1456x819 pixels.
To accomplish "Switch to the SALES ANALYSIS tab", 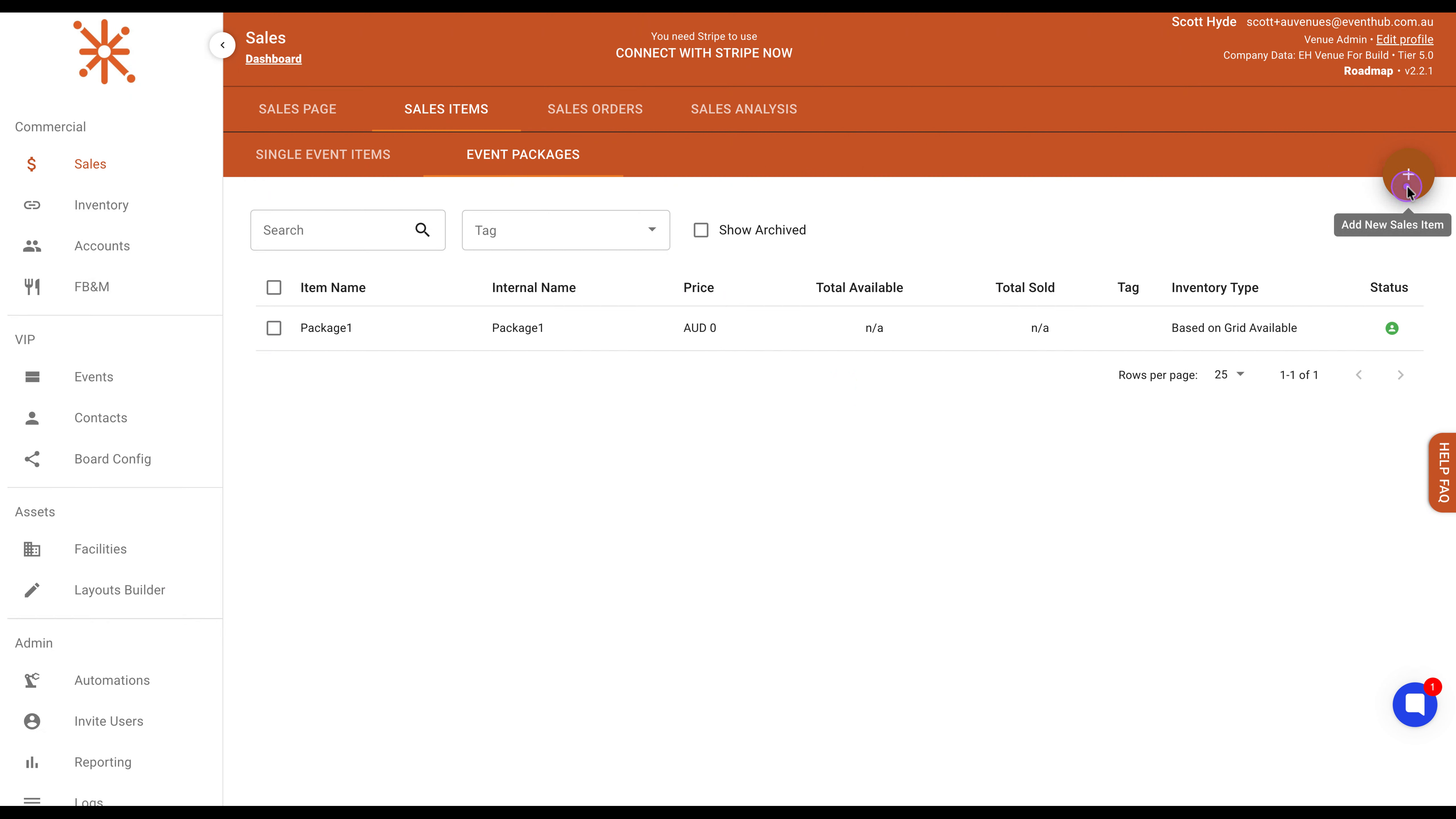I will [x=744, y=109].
